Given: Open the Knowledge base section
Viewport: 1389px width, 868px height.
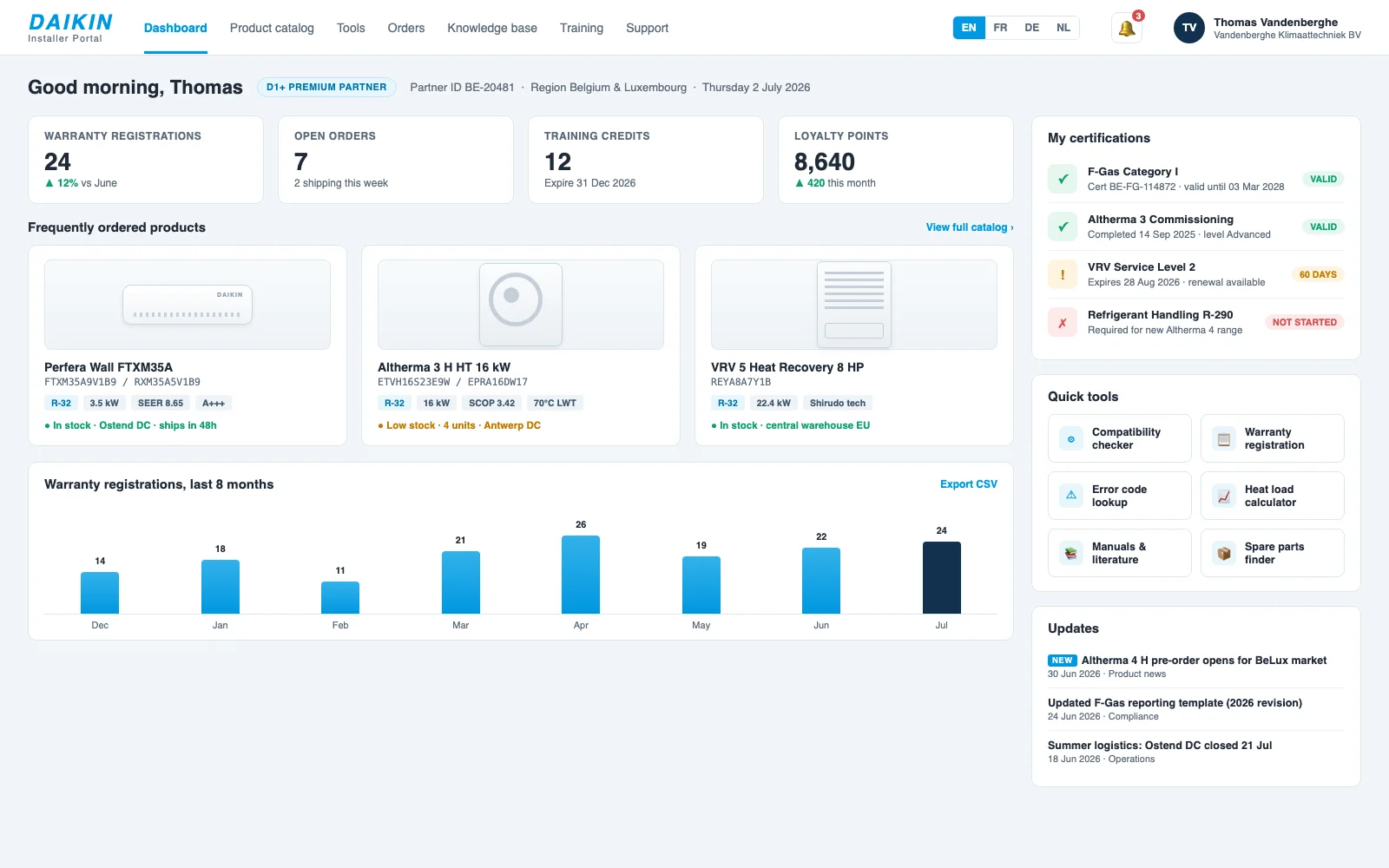Looking at the screenshot, I should point(492,28).
